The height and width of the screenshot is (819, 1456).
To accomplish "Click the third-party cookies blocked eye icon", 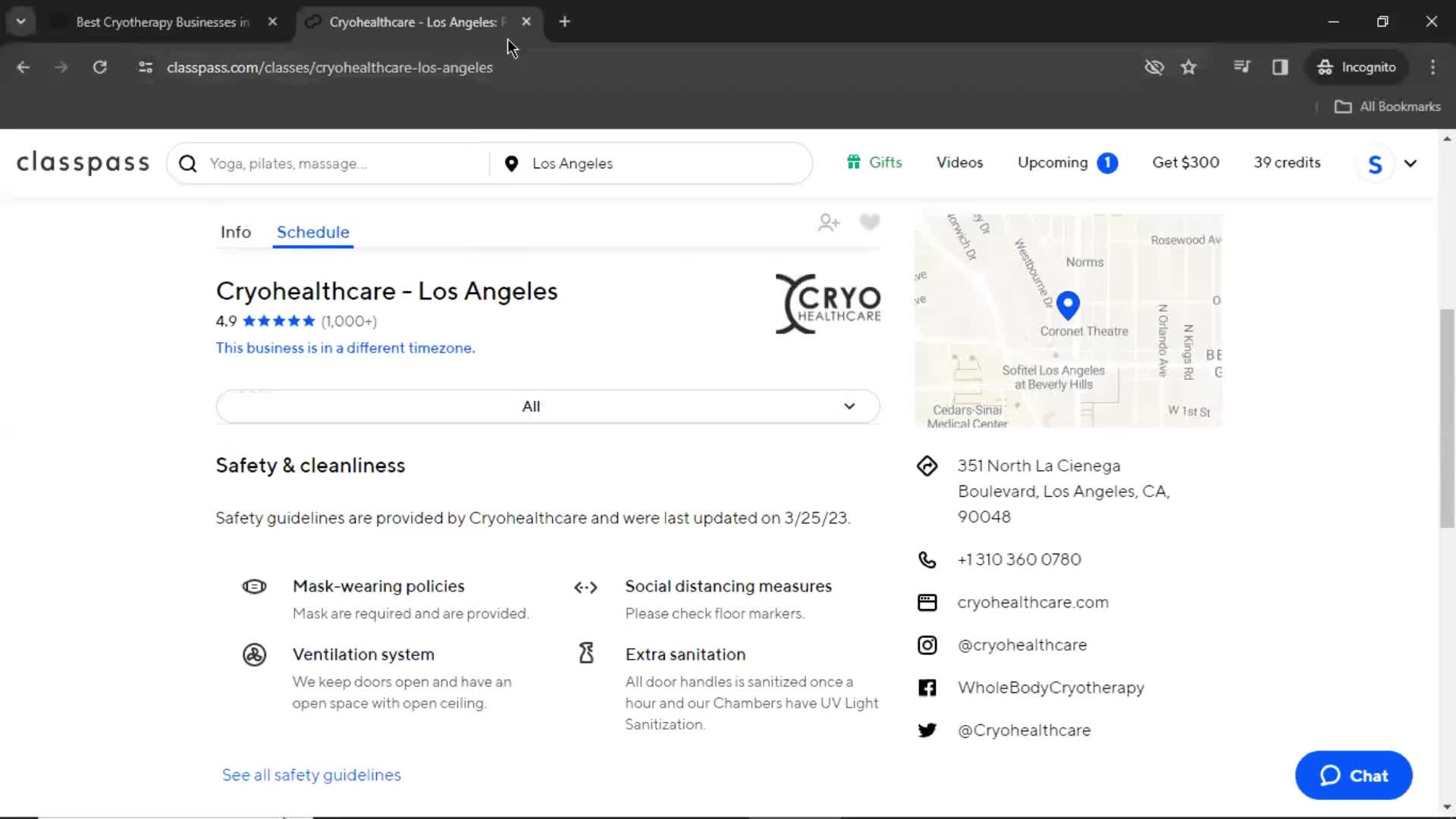I will coord(1154,67).
